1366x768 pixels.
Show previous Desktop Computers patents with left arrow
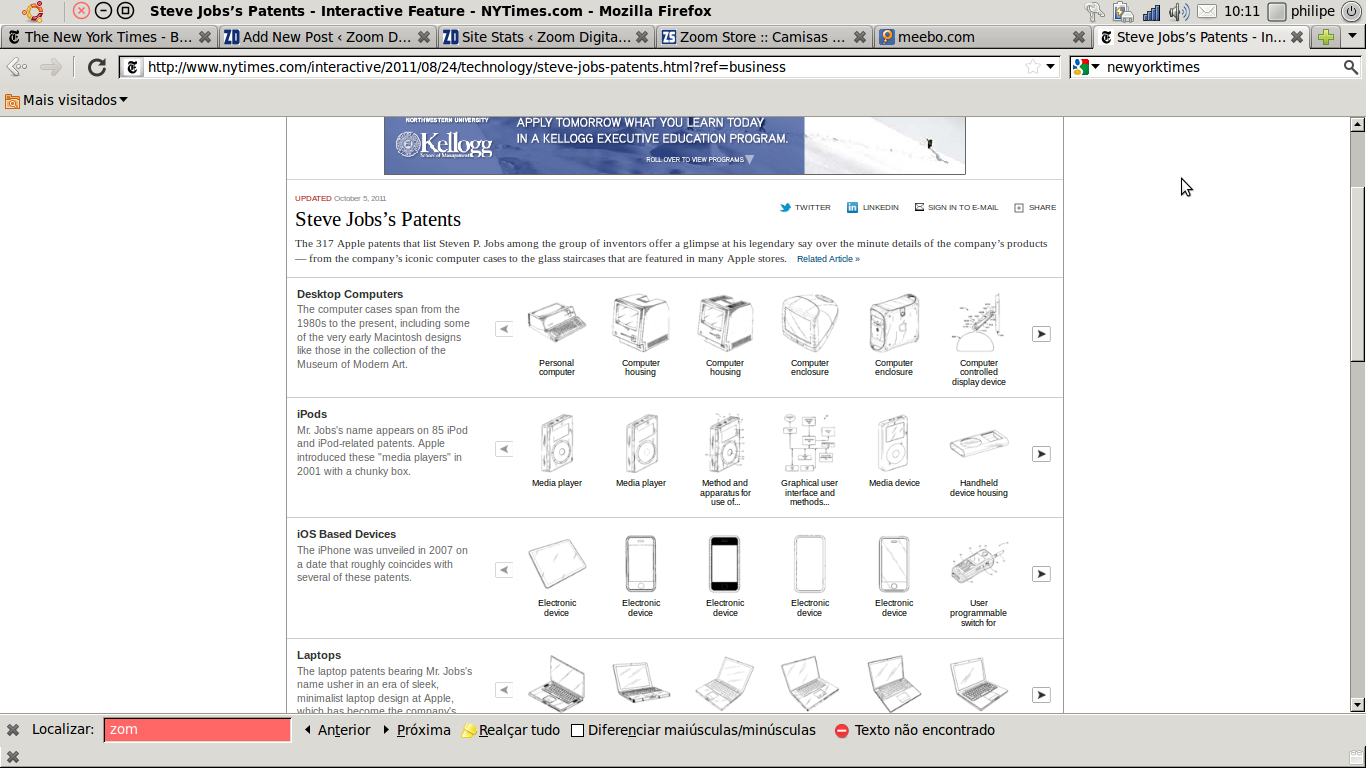504,329
